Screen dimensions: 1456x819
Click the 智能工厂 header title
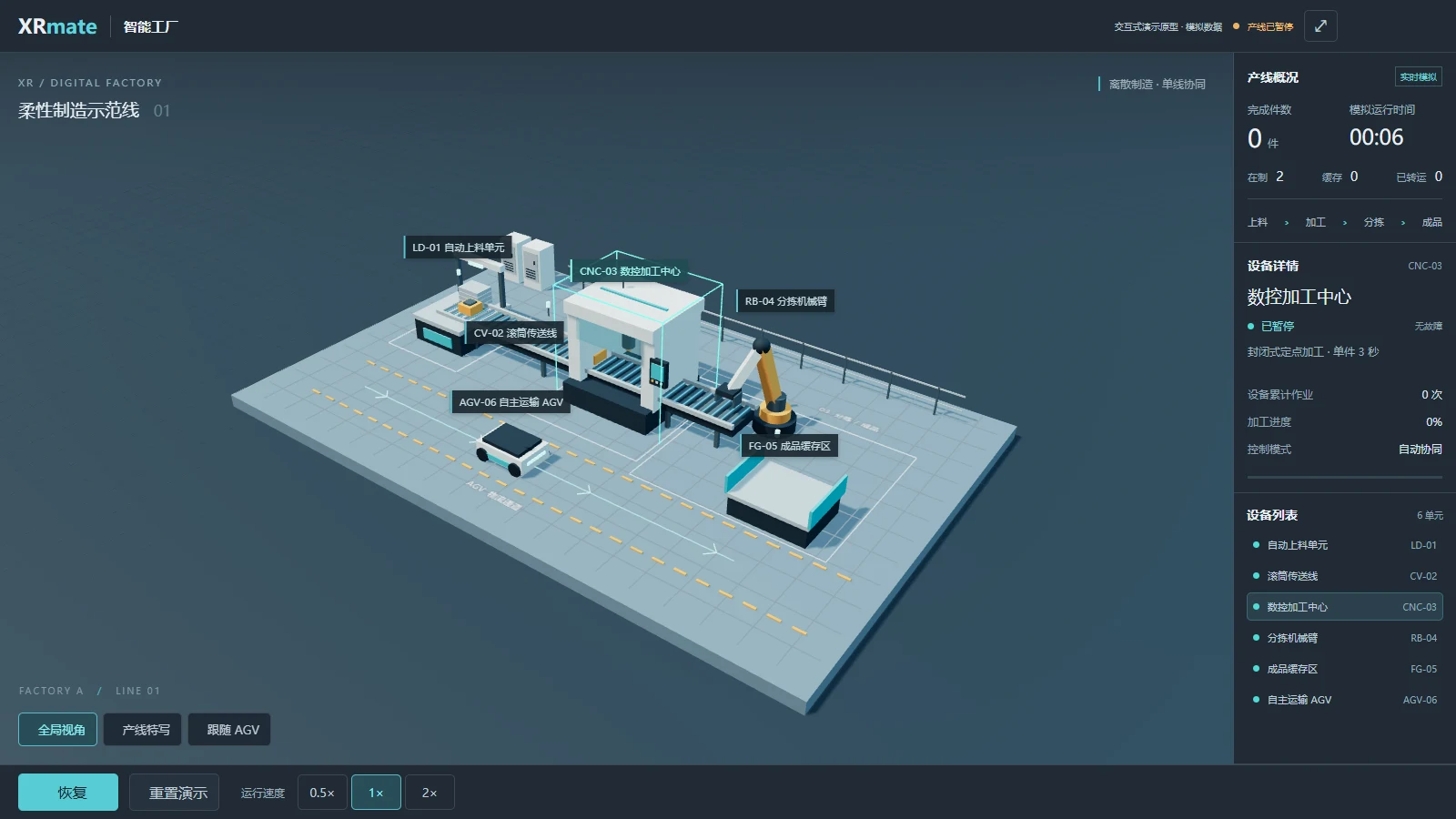(x=151, y=26)
